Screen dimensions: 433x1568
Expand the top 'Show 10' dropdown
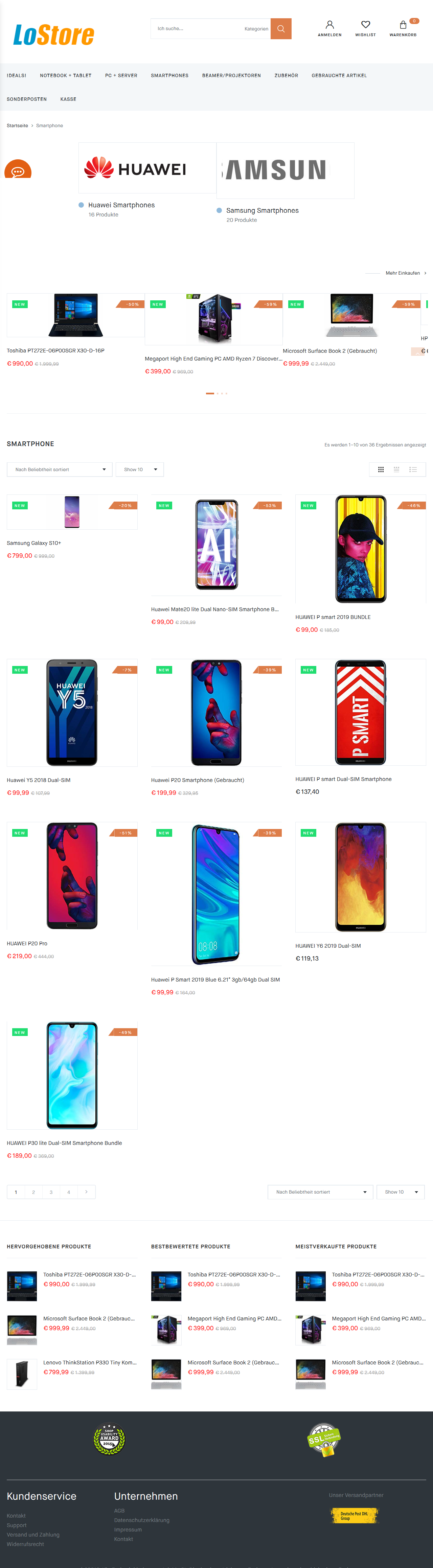pyautogui.click(x=139, y=469)
